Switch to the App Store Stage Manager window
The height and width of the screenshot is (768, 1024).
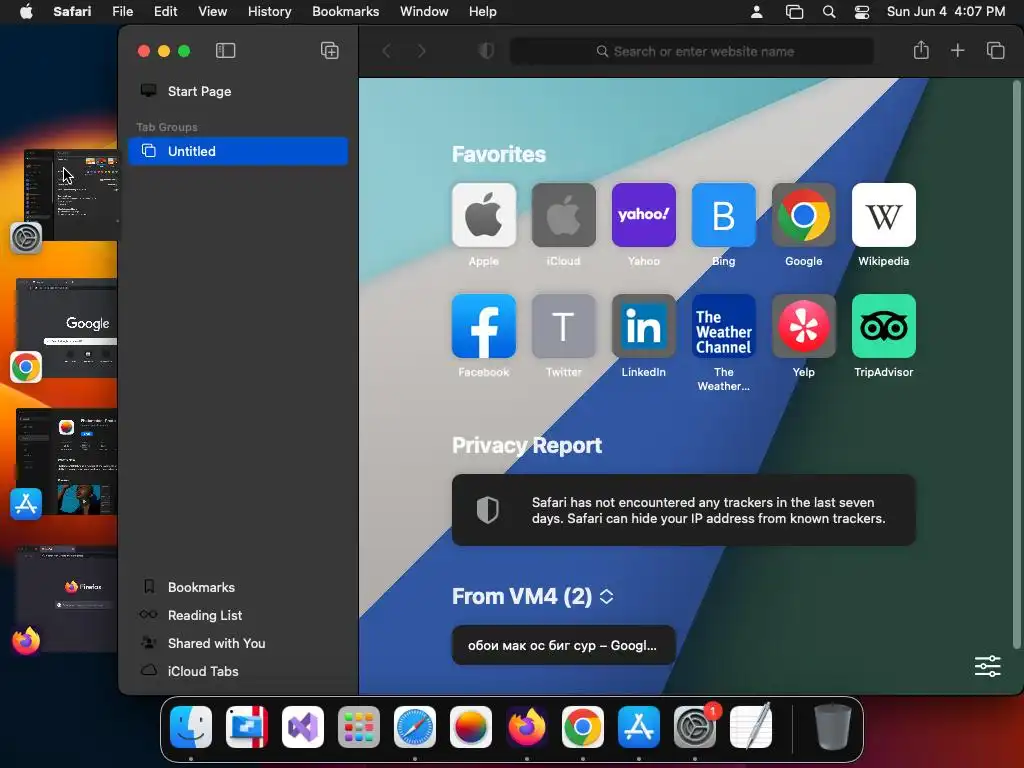pyautogui.click(x=67, y=462)
